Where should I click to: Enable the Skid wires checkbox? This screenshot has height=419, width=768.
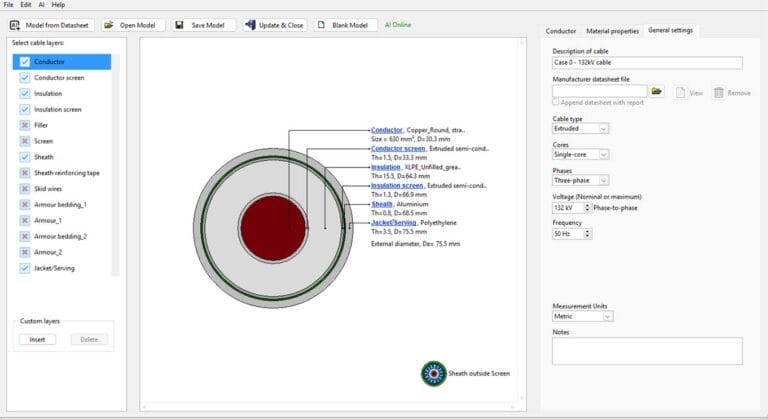coord(24,189)
